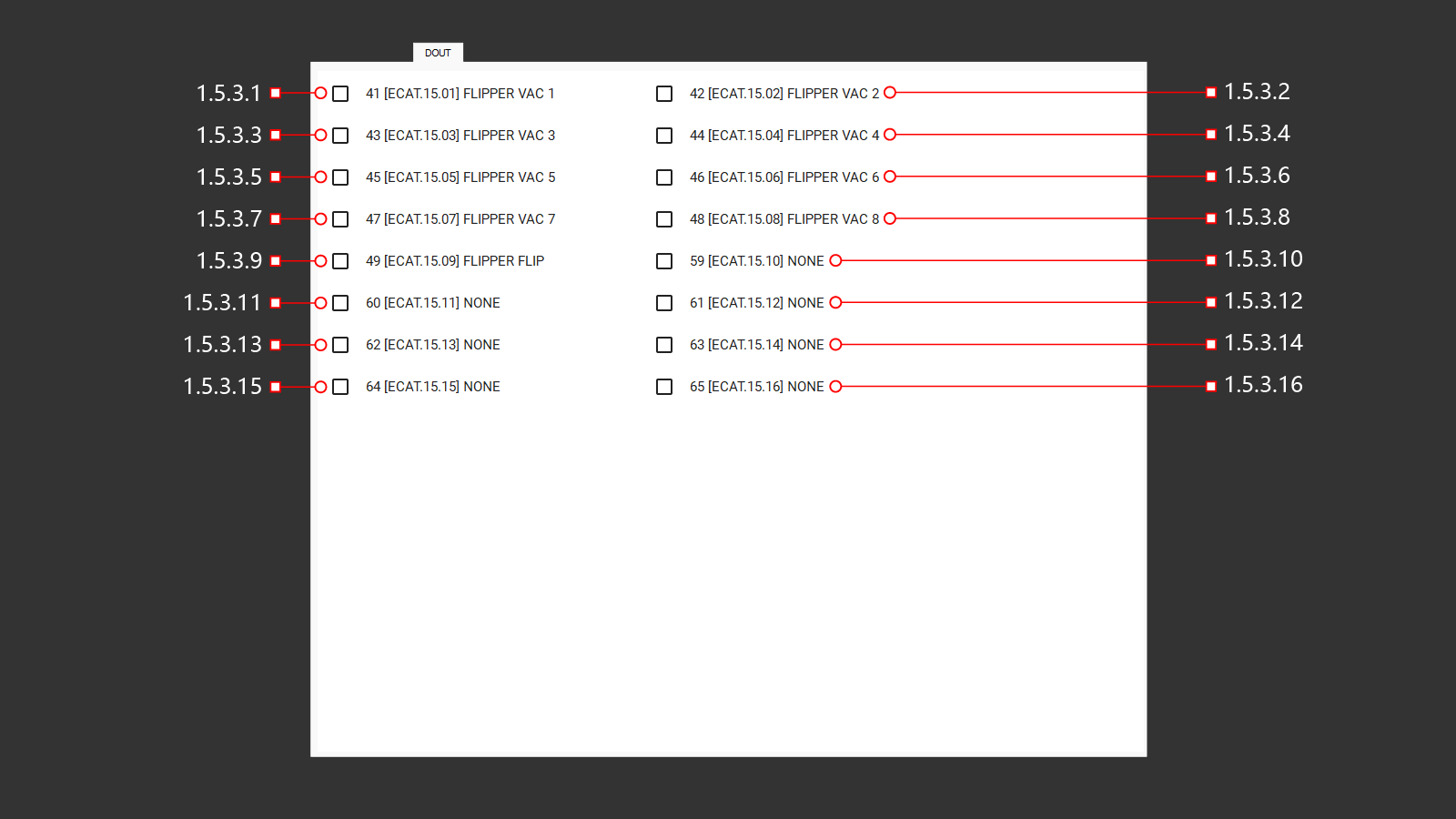The width and height of the screenshot is (1456, 819).
Task: Click the 49 [ECAT.15.09] FLIPPER FLIP label
Action: 455,261
